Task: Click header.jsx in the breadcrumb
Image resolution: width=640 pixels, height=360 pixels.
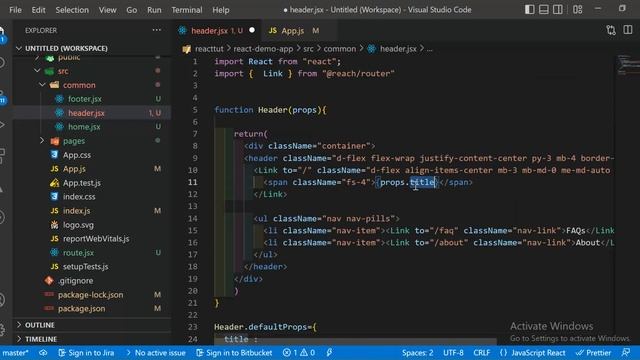Action: coord(398,49)
